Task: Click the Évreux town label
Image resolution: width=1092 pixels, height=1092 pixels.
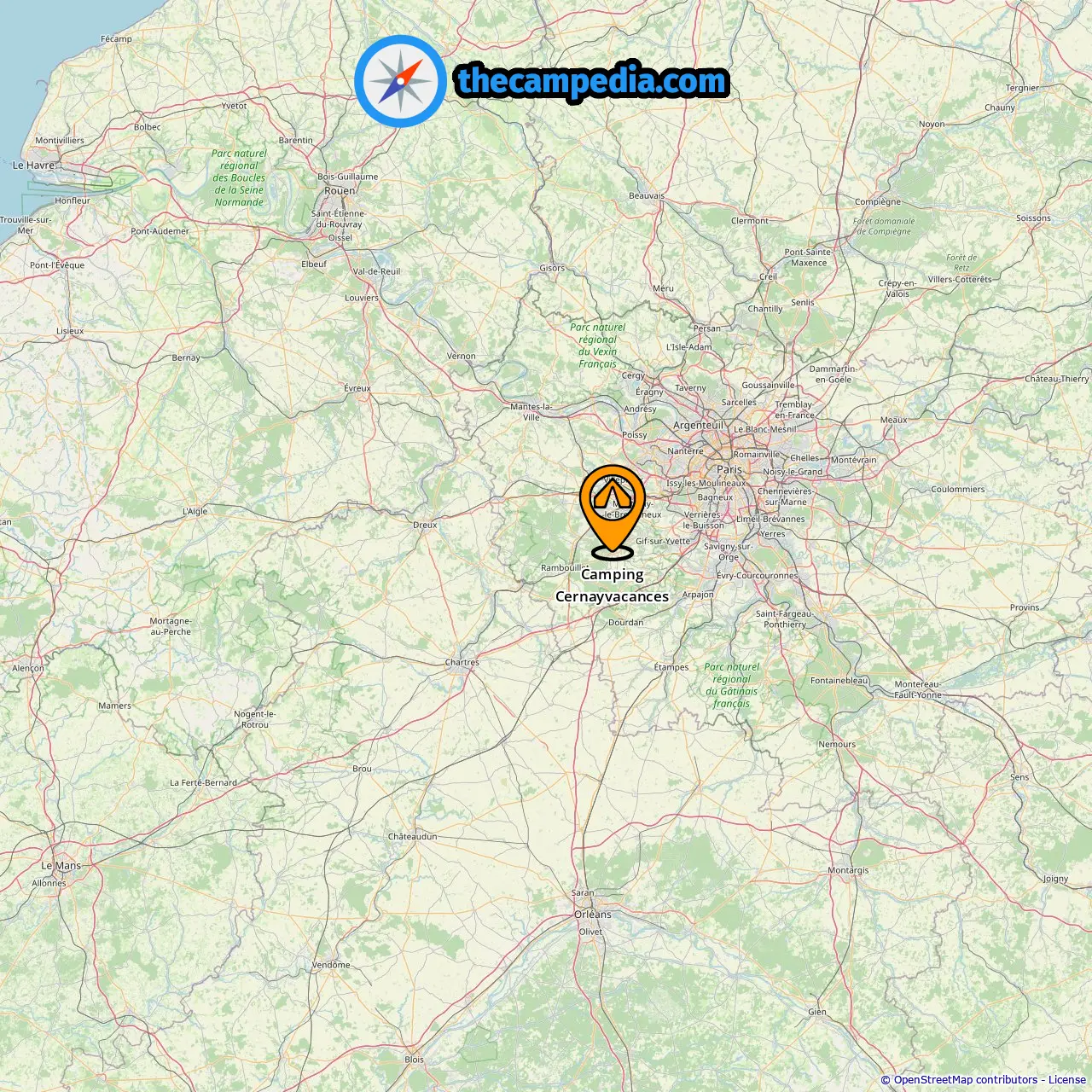Action: coord(357,388)
